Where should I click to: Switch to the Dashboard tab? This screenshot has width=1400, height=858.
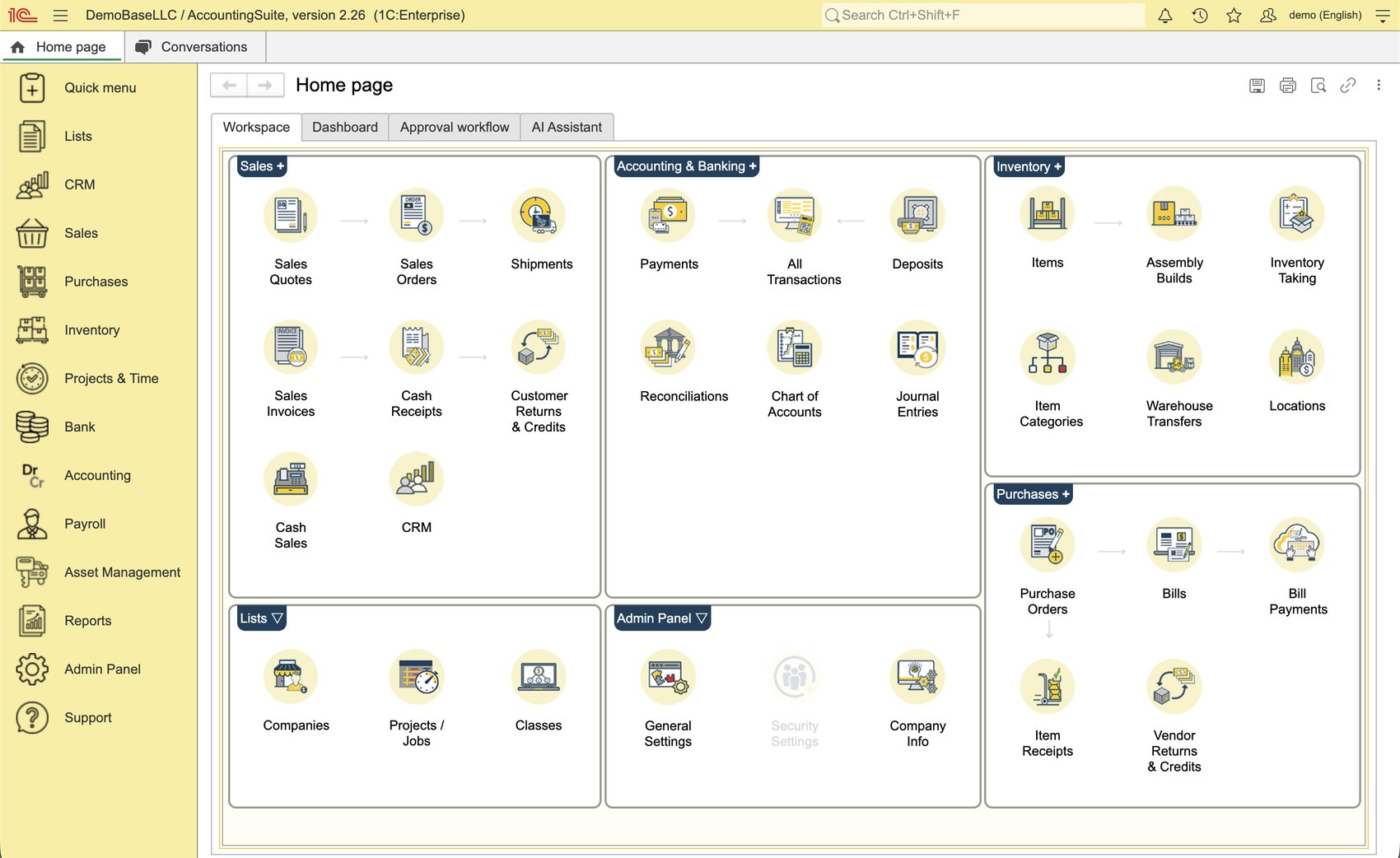[x=345, y=128]
